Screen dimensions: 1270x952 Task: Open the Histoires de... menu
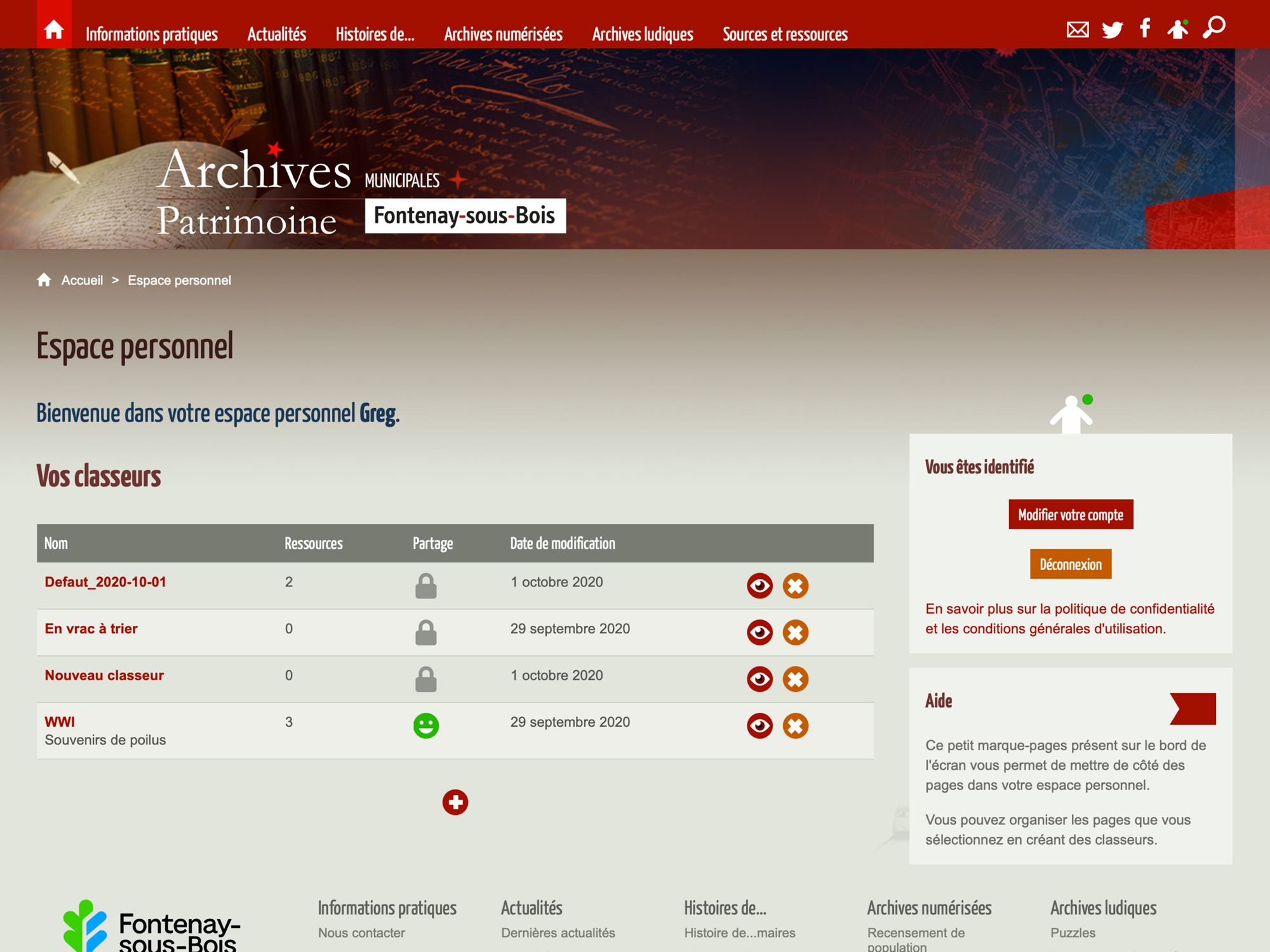point(375,34)
